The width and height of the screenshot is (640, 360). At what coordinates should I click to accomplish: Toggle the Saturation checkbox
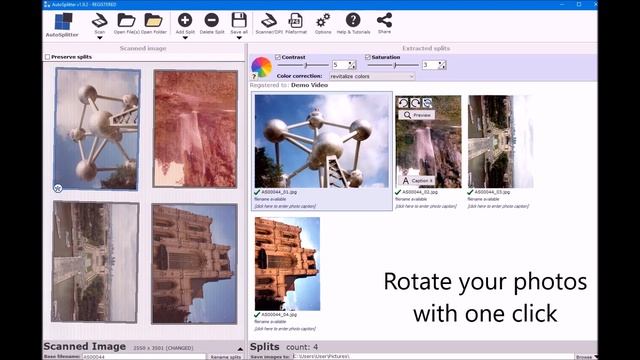click(x=368, y=57)
